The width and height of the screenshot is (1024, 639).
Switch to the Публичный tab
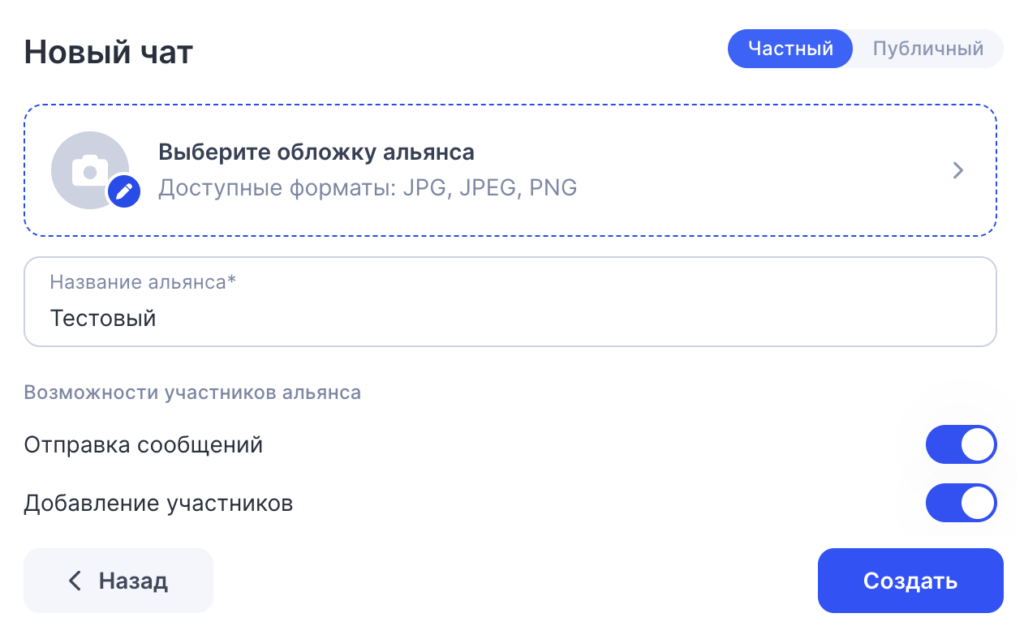[x=927, y=49]
